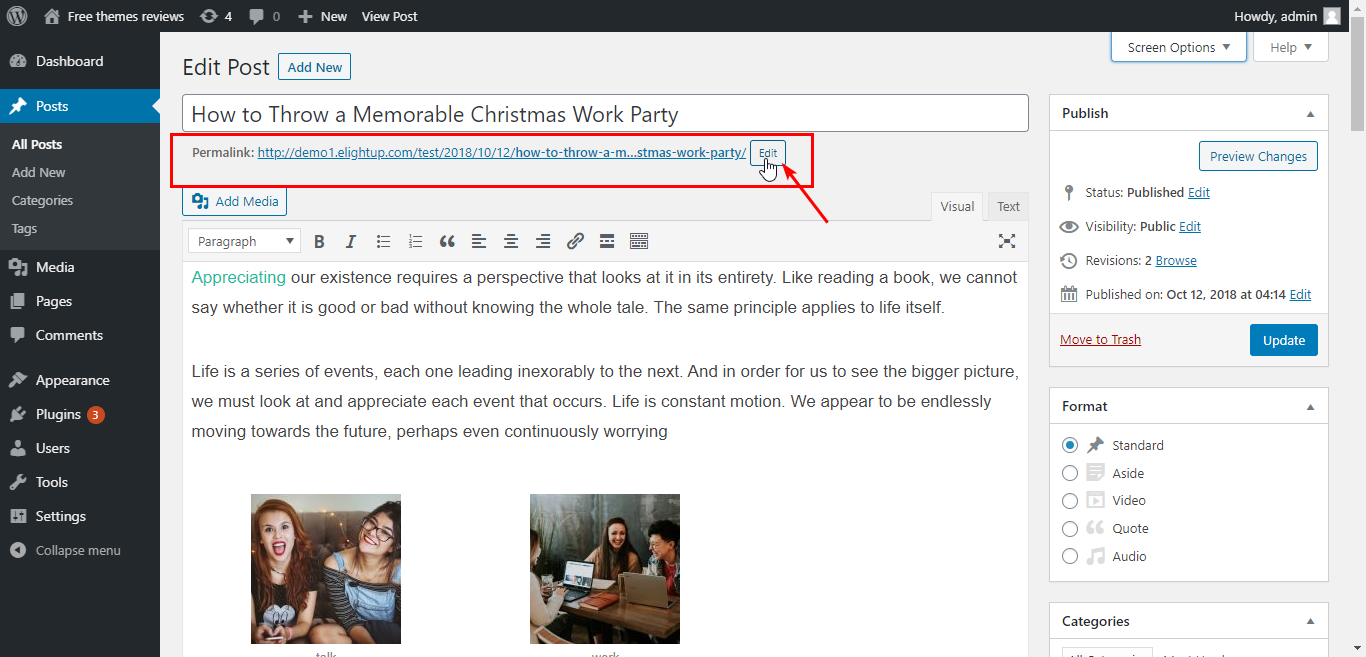
Task: Open Tools in the sidebar
Action: pyautogui.click(x=80, y=482)
